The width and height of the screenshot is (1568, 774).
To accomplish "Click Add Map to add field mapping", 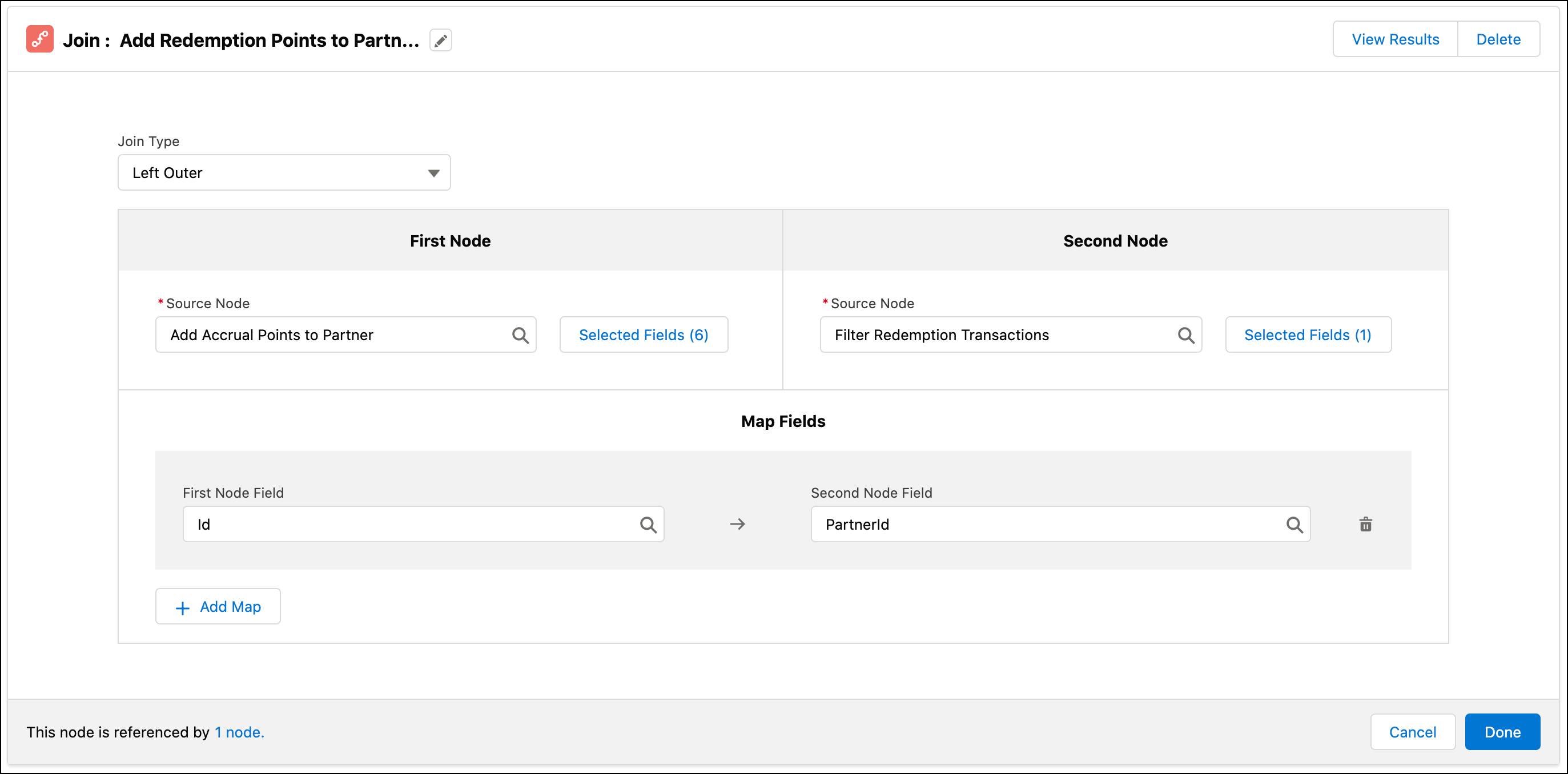I will [x=218, y=606].
